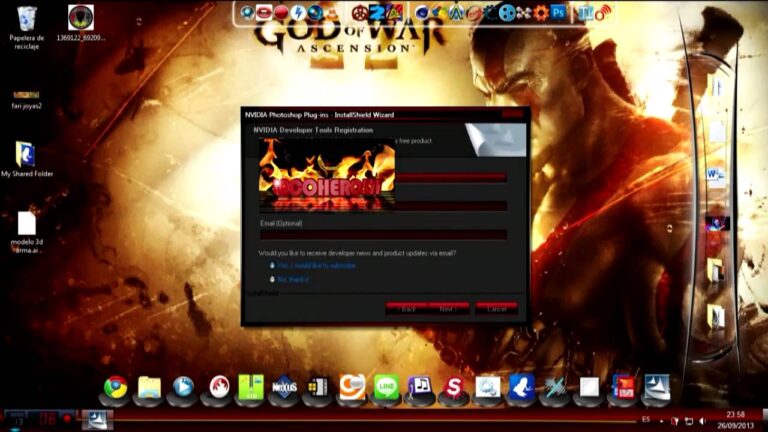Open the purple music note app in dock
The height and width of the screenshot is (432, 768).
420,387
